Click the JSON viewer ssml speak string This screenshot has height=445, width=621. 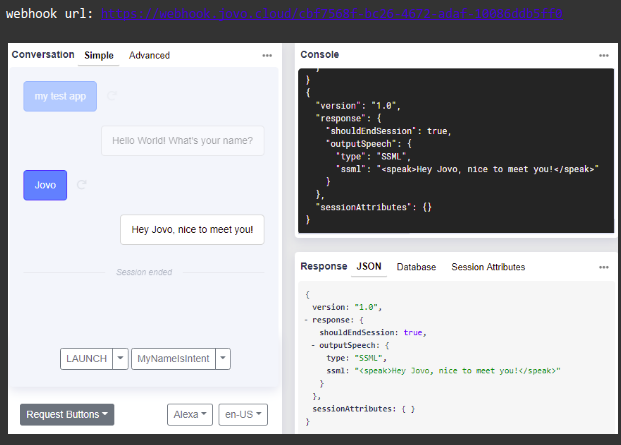coord(457,371)
